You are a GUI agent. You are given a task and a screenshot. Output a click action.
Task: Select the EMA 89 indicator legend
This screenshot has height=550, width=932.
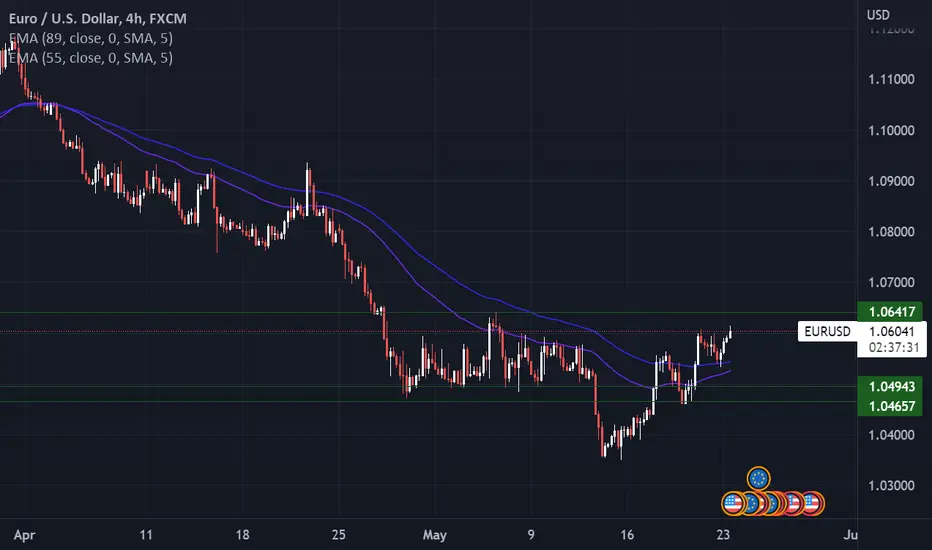click(x=90, y=38)
